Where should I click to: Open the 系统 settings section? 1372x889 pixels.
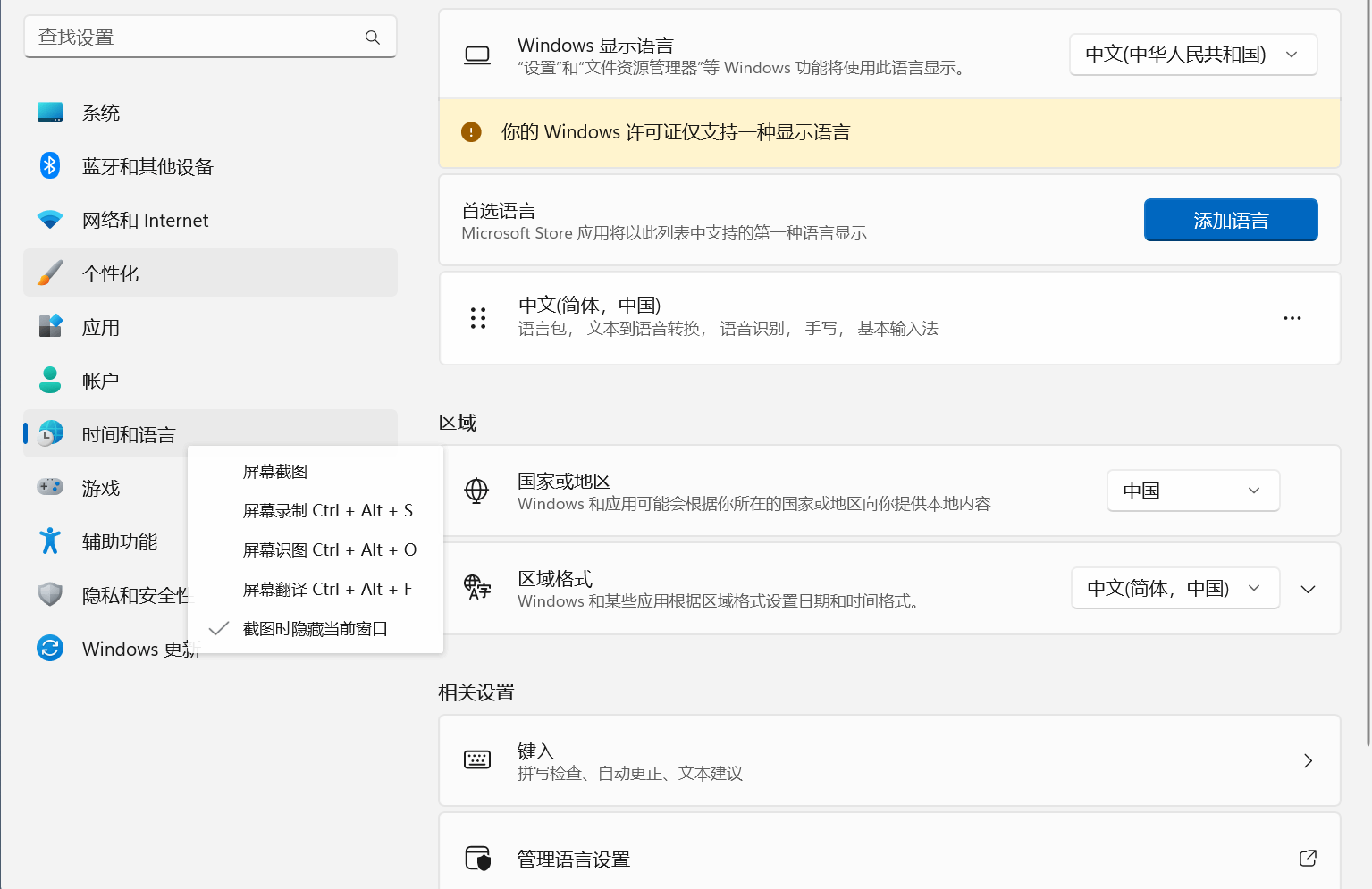point(101,112)
